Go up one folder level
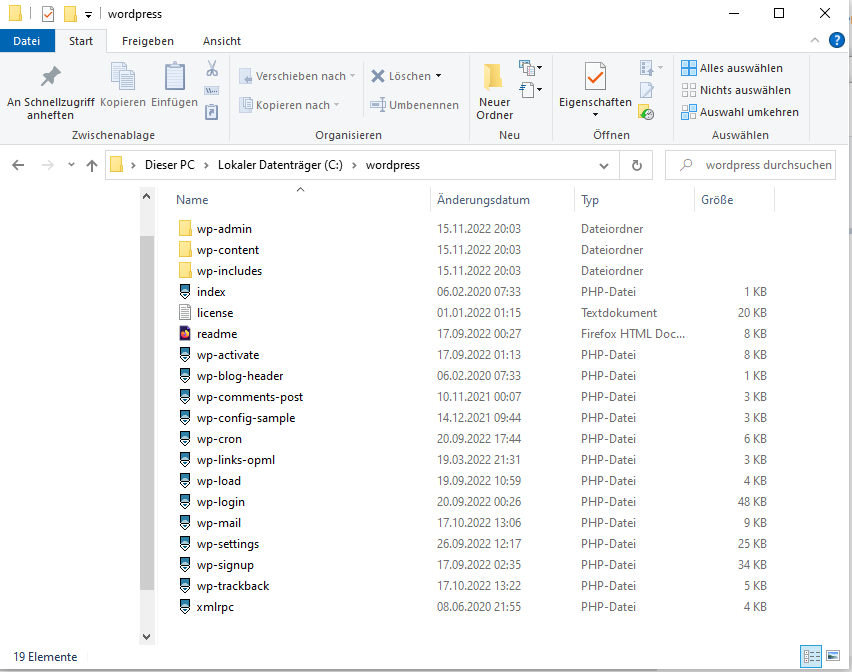The height and width of the screenshot is (672, 852). pos(92,165)
